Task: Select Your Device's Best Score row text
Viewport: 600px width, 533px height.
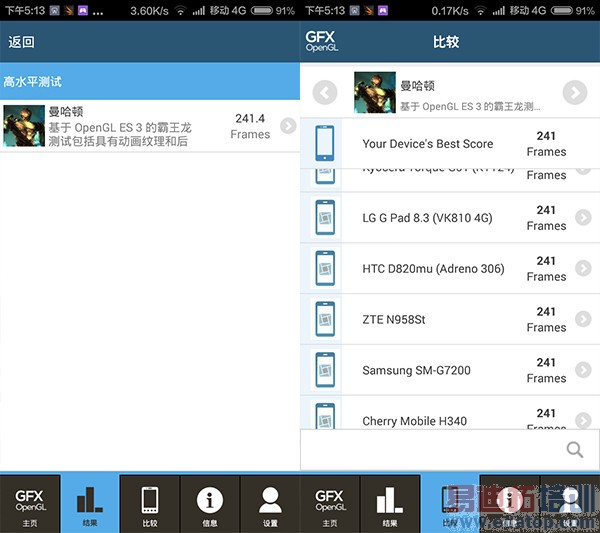Action: click(x=428, y=144)
